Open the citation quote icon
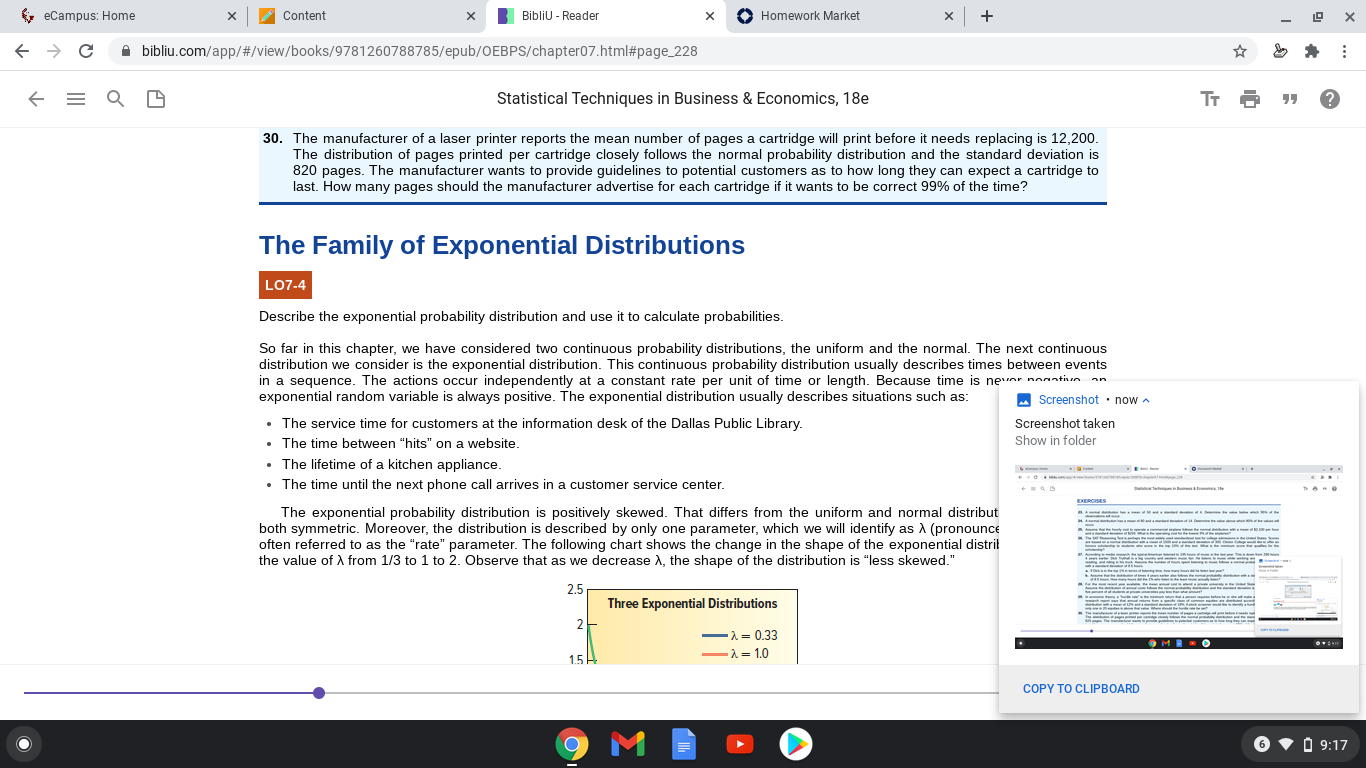 pyautogui.click(x=1290, y=99)
